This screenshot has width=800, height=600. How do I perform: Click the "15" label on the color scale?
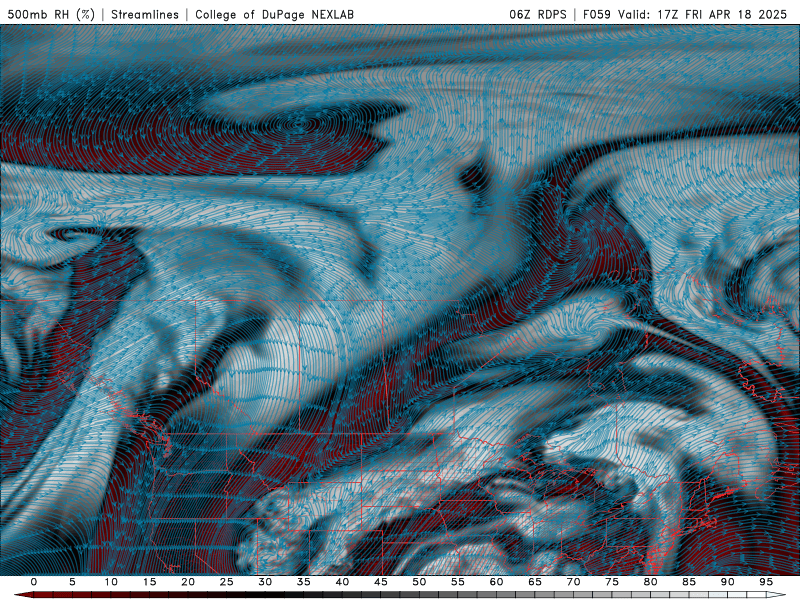(149, 582)
